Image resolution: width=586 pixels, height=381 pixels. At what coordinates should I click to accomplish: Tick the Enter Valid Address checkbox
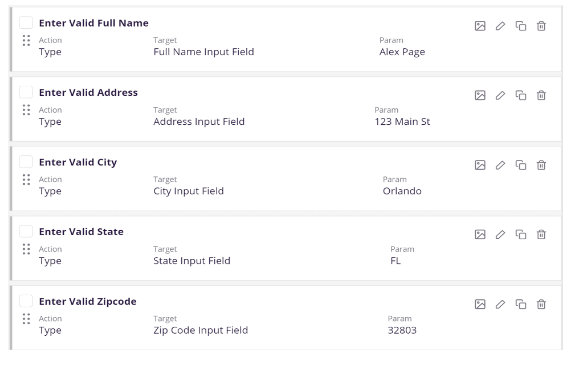(x=26, y=92)
